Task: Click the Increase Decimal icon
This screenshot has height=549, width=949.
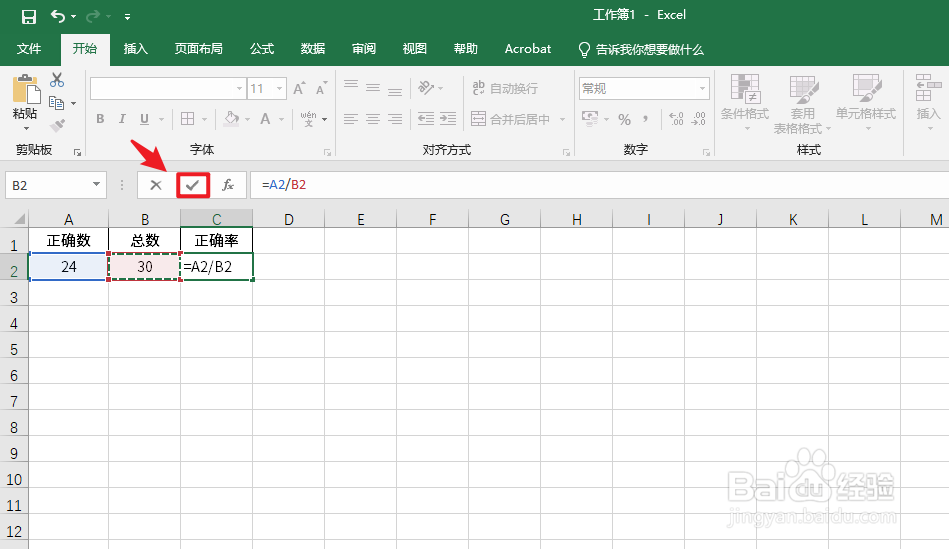Action: click(676, 119)
